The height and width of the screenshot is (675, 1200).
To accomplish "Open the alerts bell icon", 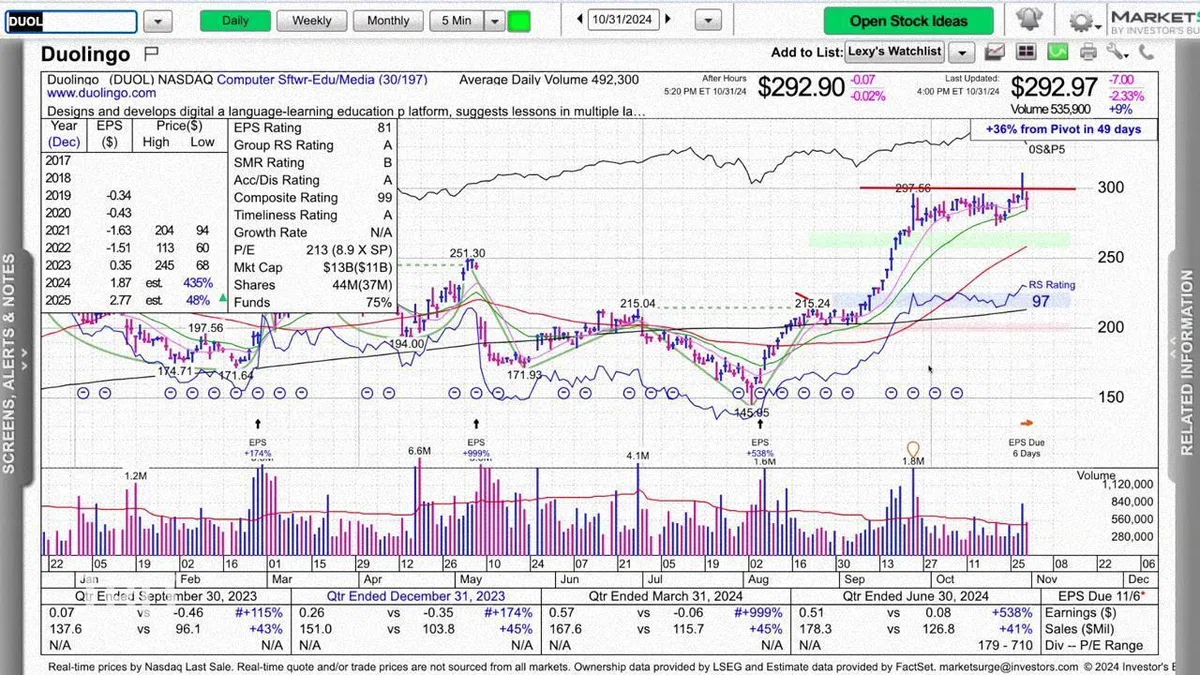I will point(1029,19).
